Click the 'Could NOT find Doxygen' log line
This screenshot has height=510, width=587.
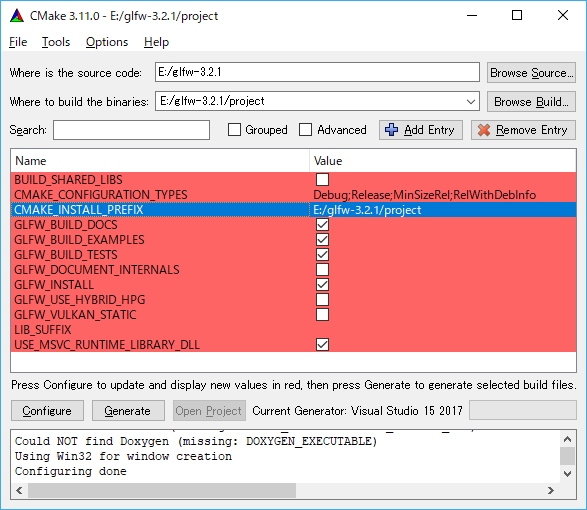coord(196,441)
